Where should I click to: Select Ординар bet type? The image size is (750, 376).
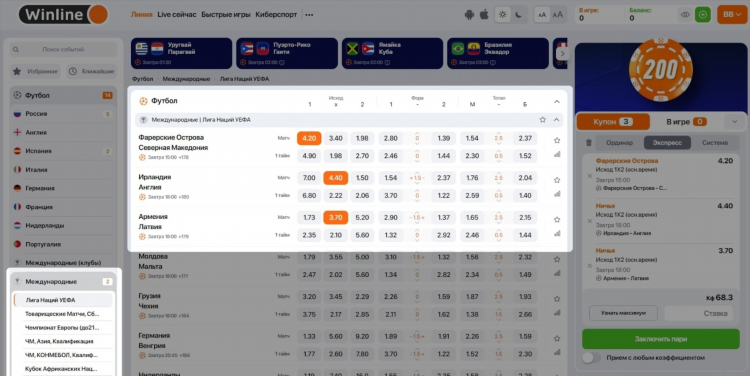(619, 143)
